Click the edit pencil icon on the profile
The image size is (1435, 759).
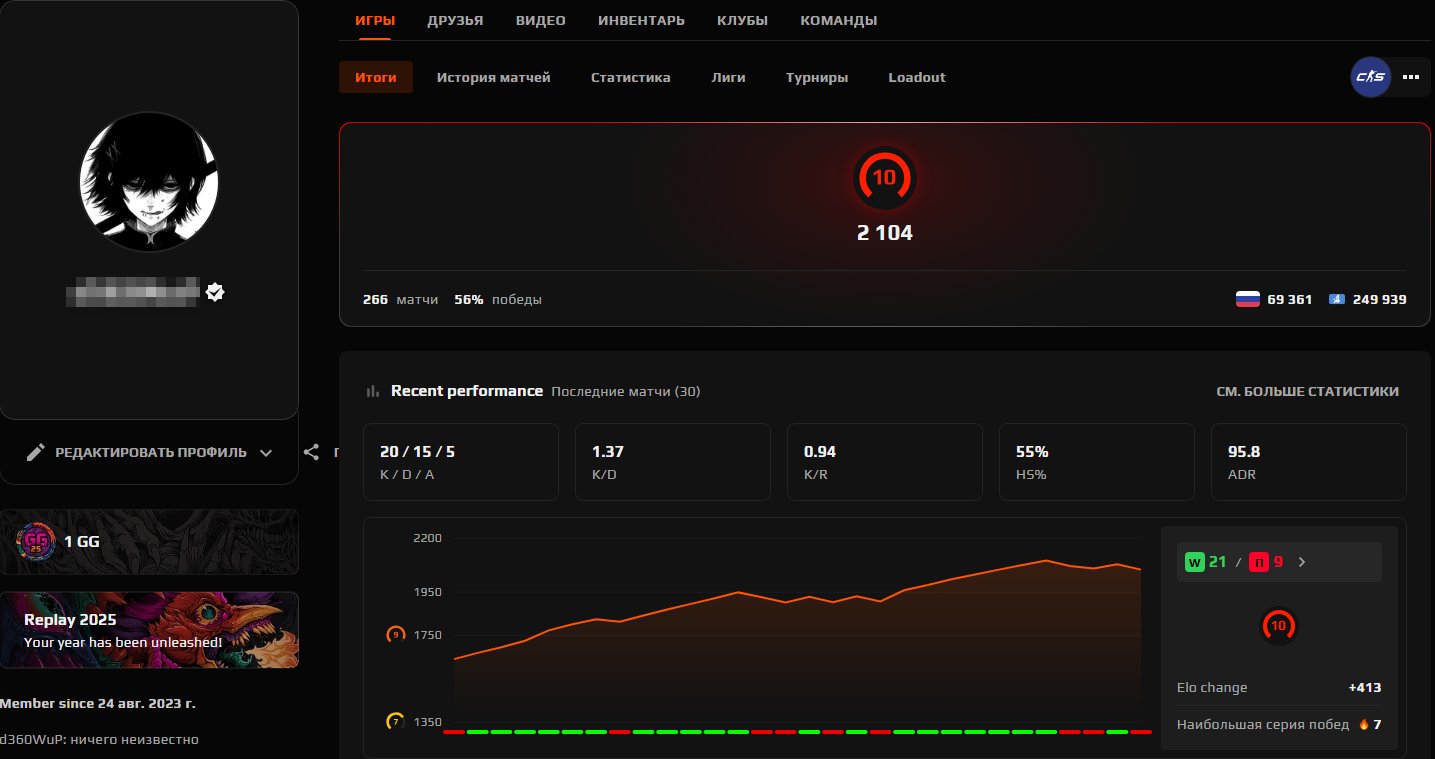[37, 452]
